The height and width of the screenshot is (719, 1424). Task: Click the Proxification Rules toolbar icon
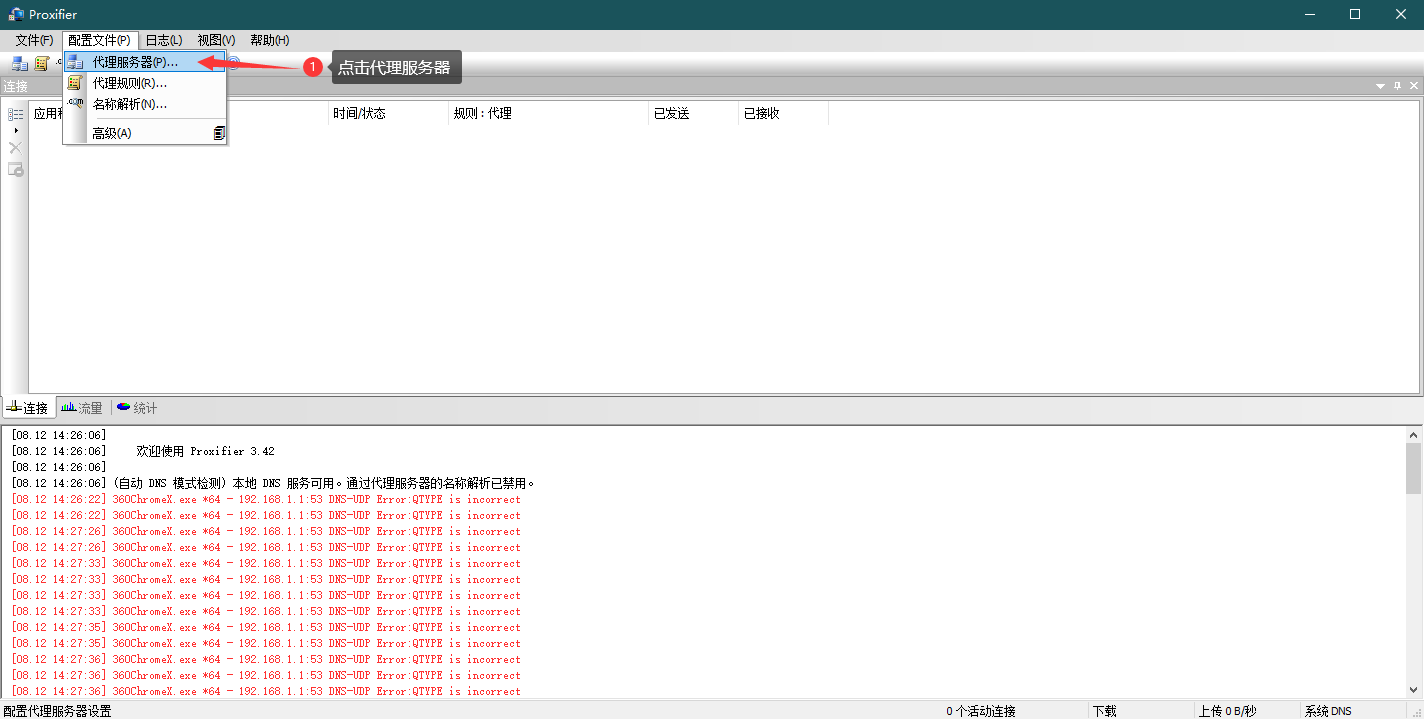[42, 63]
